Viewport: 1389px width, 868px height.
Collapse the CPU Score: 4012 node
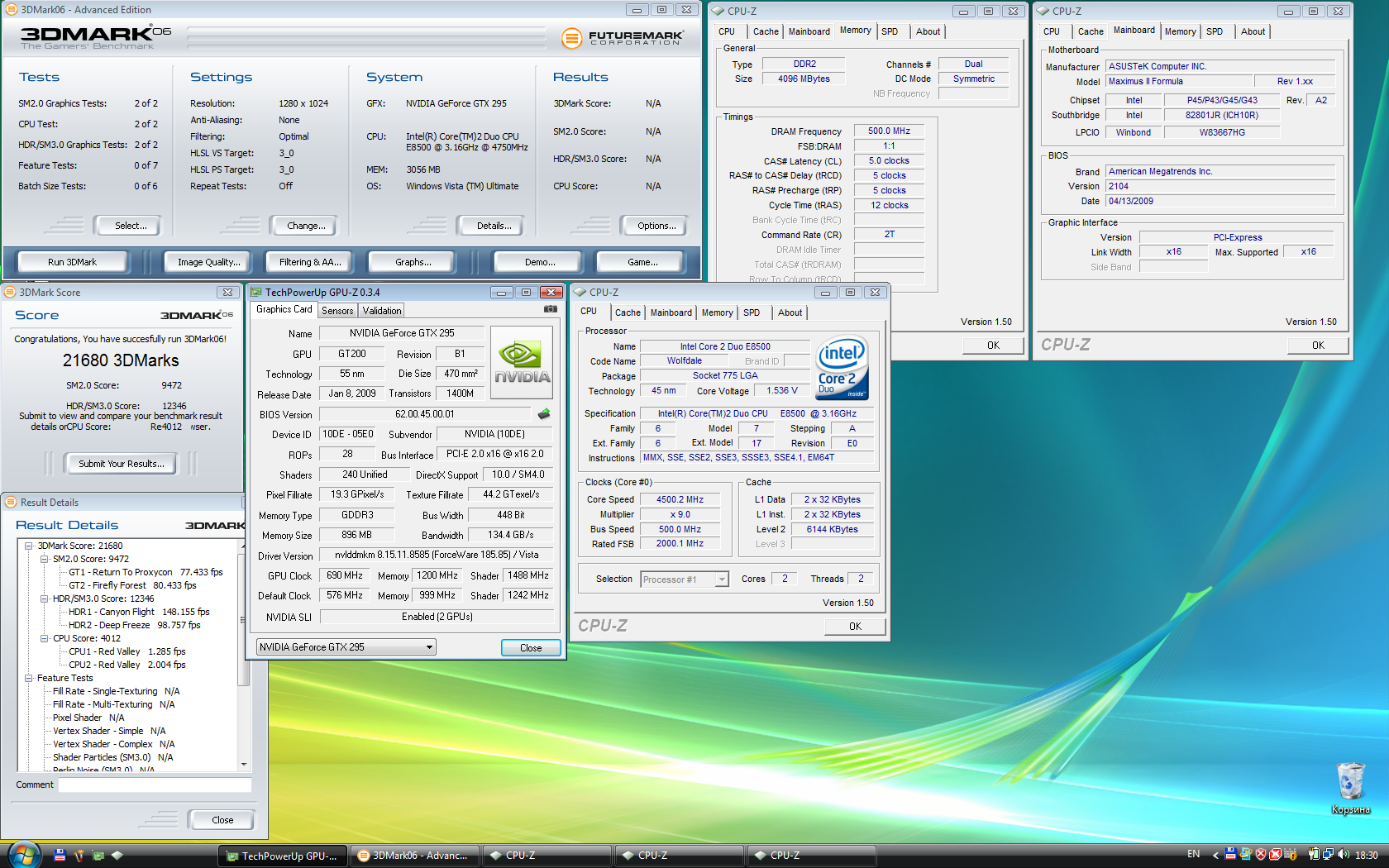[x=45, y=638]
